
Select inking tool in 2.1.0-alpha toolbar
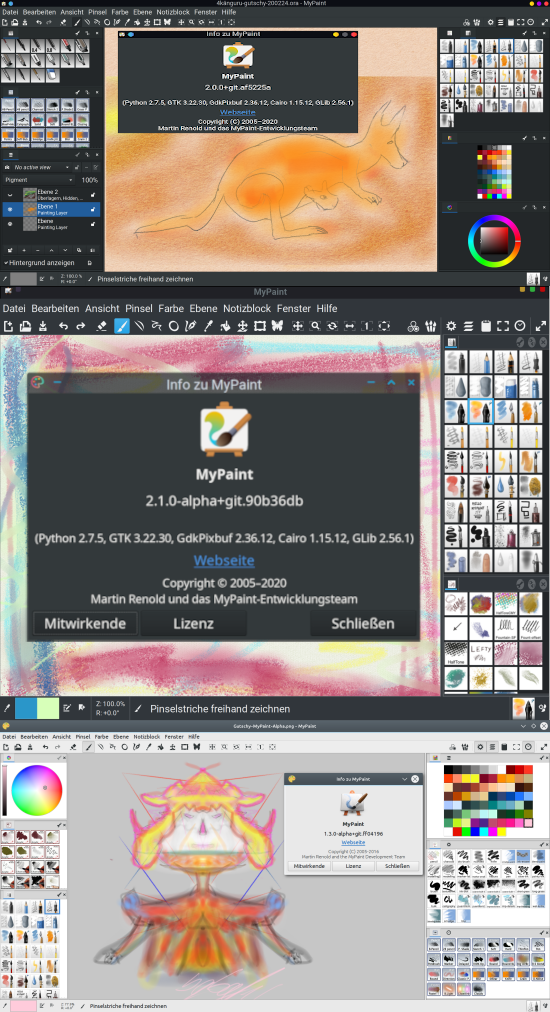[190, 326]
